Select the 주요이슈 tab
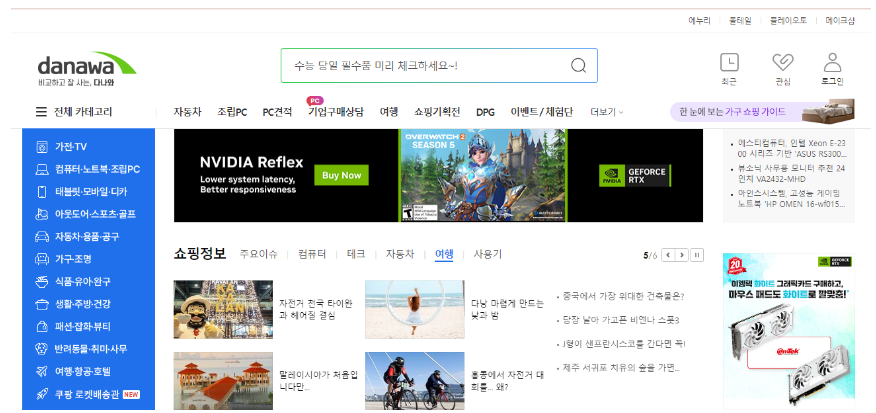Screen dimensions: 876x413 (x=258, y=254)
